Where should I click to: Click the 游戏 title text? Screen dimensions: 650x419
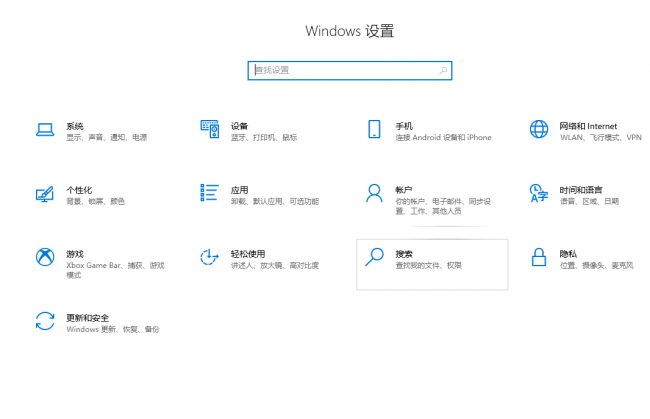[x=75, y=254]
